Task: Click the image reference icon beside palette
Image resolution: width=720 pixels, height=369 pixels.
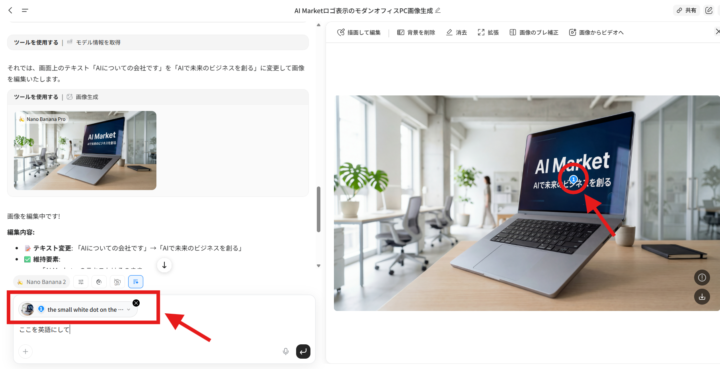Action: tap(117, 282)
